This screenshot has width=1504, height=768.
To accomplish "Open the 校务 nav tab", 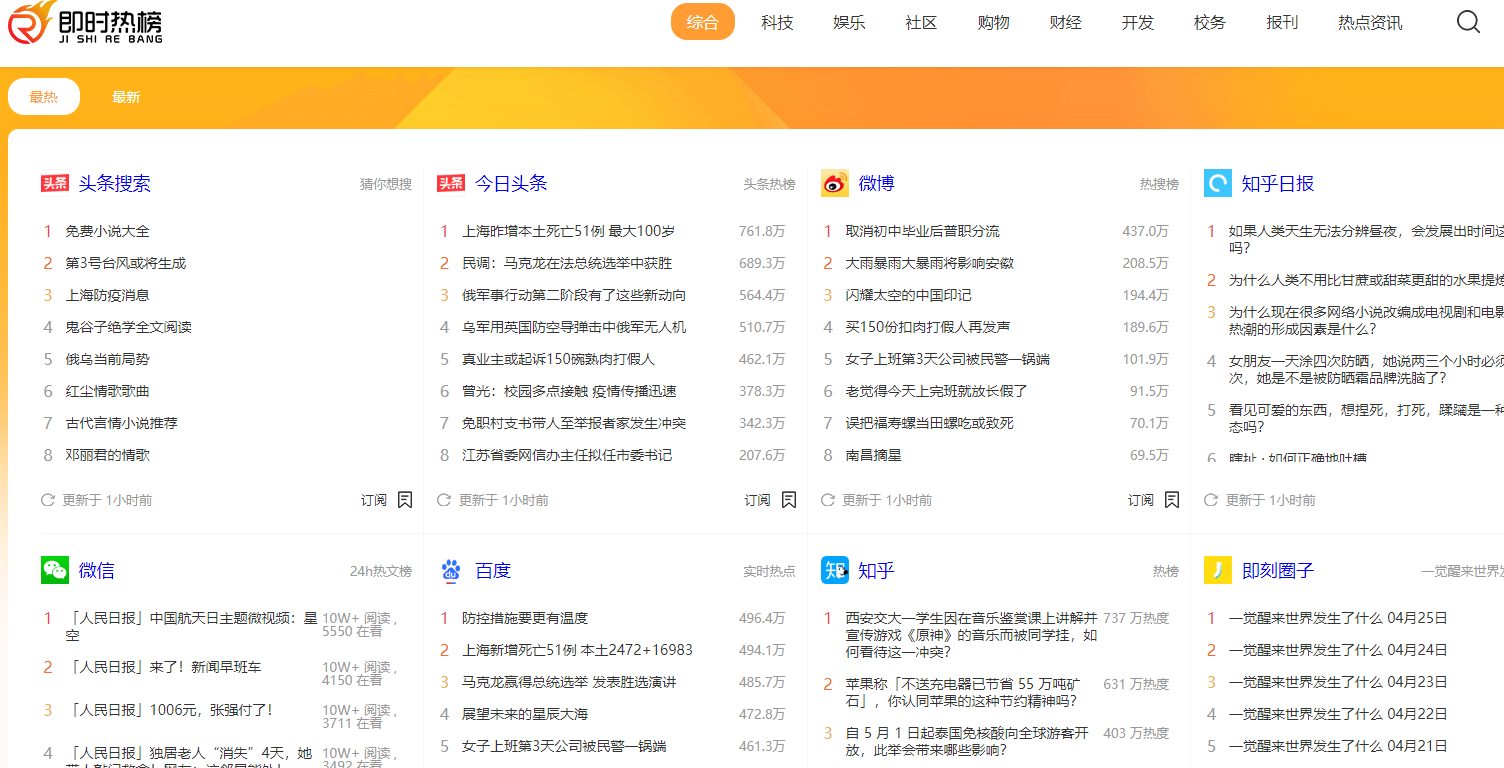I will [x=1209, y=22].
